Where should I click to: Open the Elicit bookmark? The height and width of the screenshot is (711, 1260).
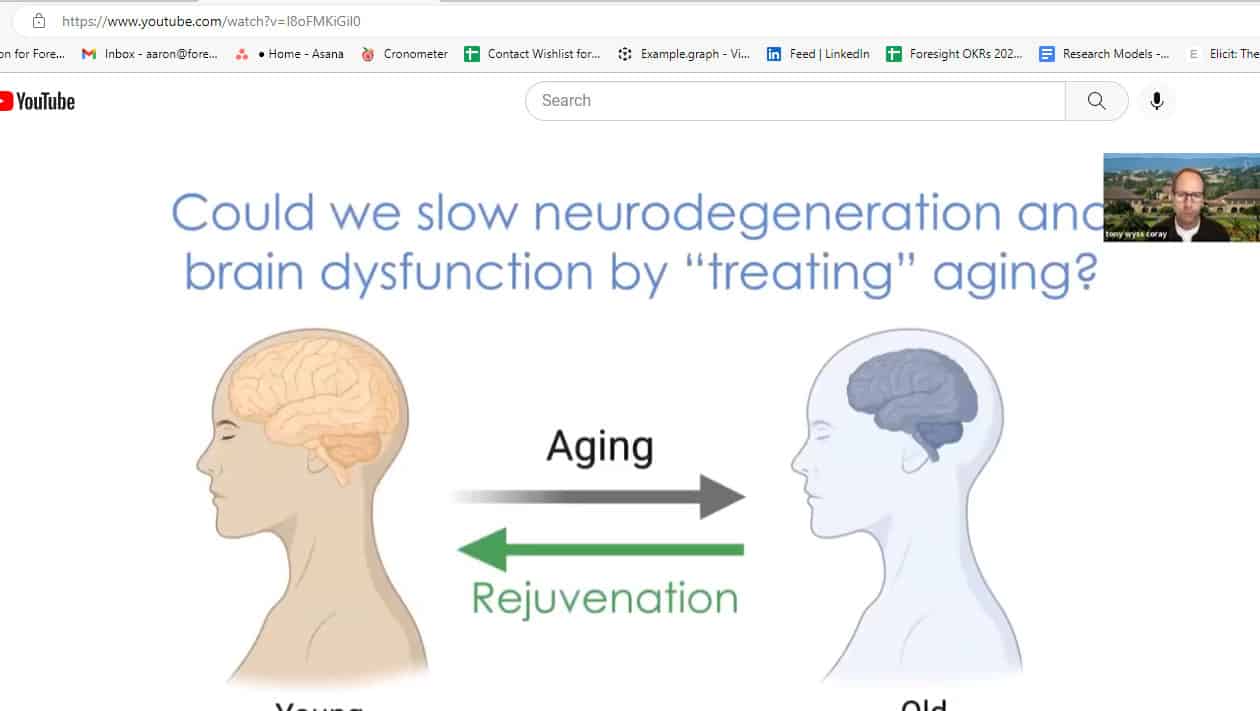1223,54
